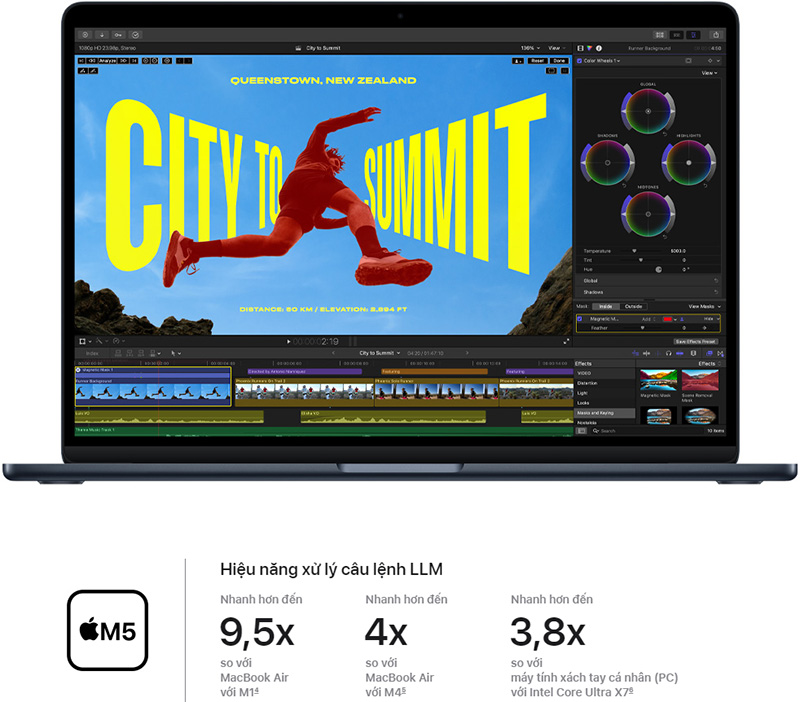The height and width of the screenshot is (702, 800).
Task: Expand the View Masks dropdown
Action: (x=704, y=306)
